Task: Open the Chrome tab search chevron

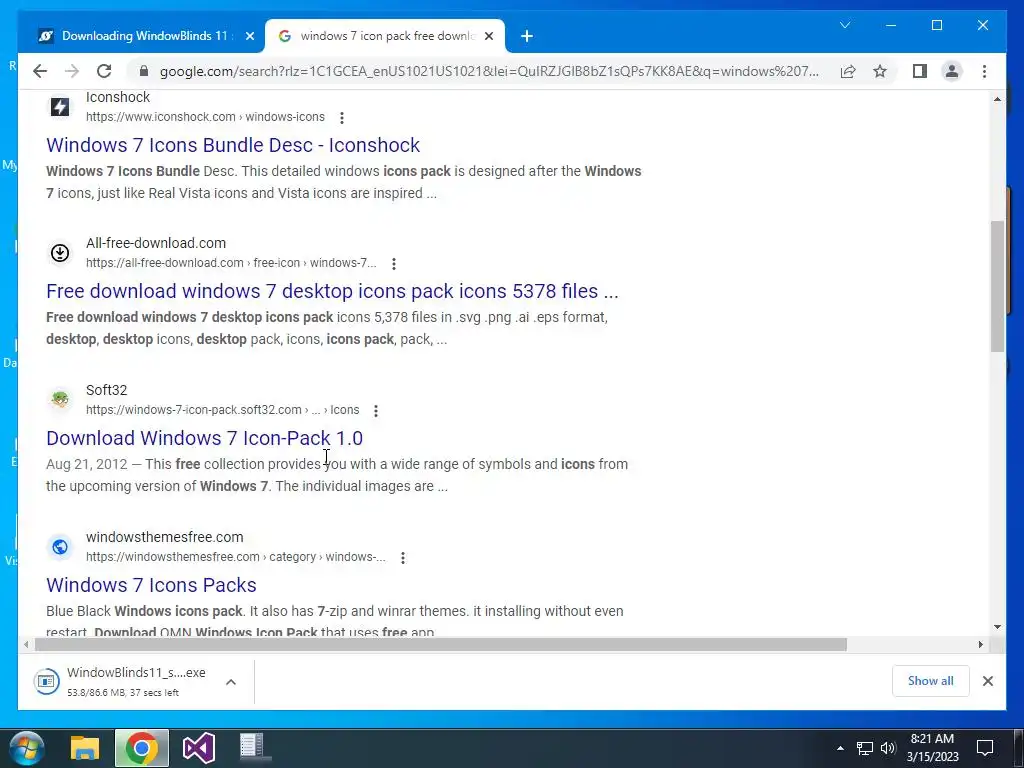Action: click(x=844, y=25)
